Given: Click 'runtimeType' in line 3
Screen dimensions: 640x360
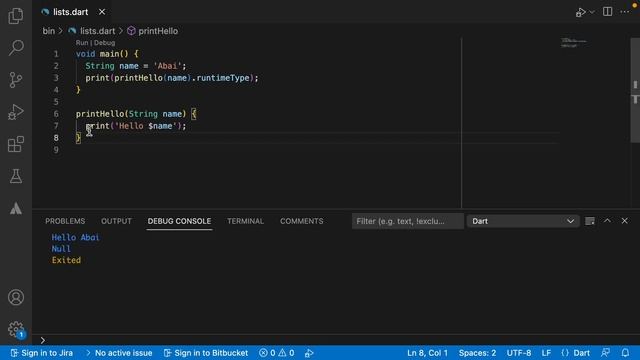Looking at the screenshot, I should tap(223, 78).
